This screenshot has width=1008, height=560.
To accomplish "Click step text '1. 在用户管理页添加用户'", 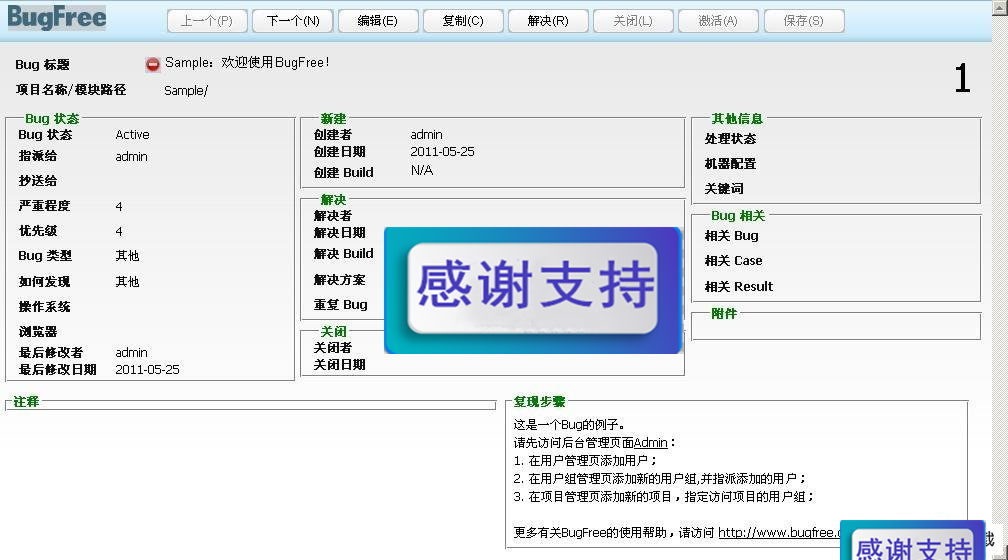I will pyautogui.click(x=582, y=461).
